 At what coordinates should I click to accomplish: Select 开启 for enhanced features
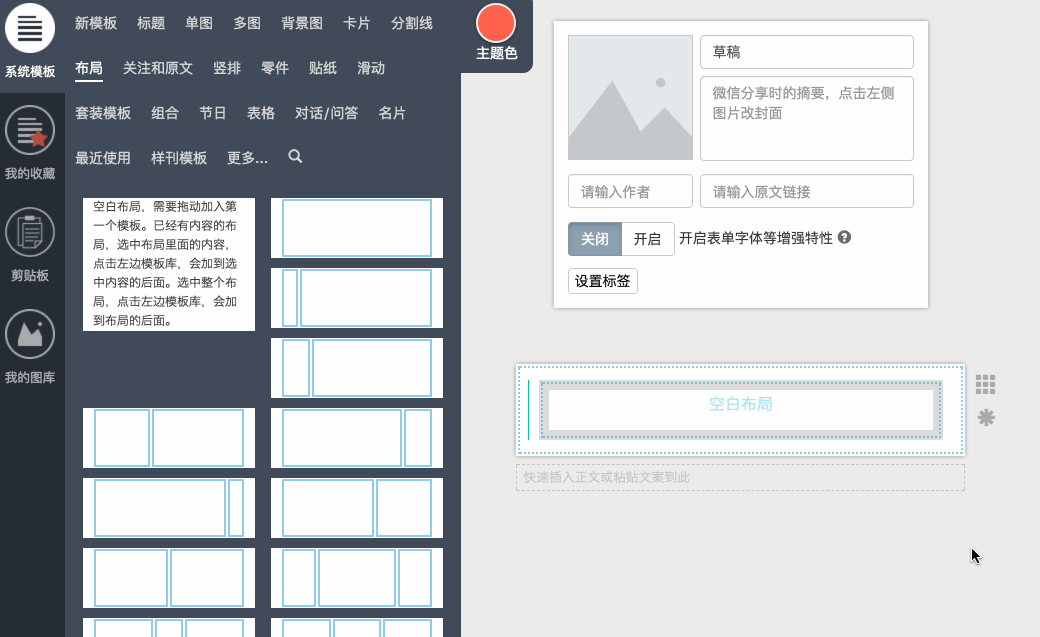tap(647, 239)
